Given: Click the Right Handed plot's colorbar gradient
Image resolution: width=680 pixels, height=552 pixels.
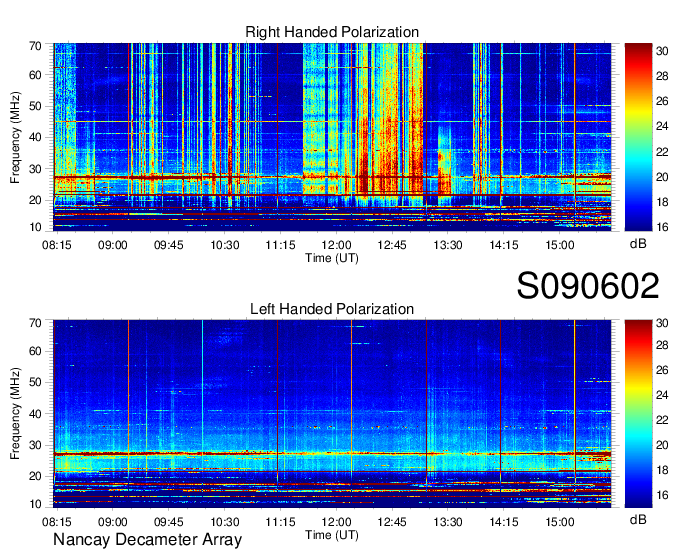Looking at the screenshot, I should [x=638, y=137].
